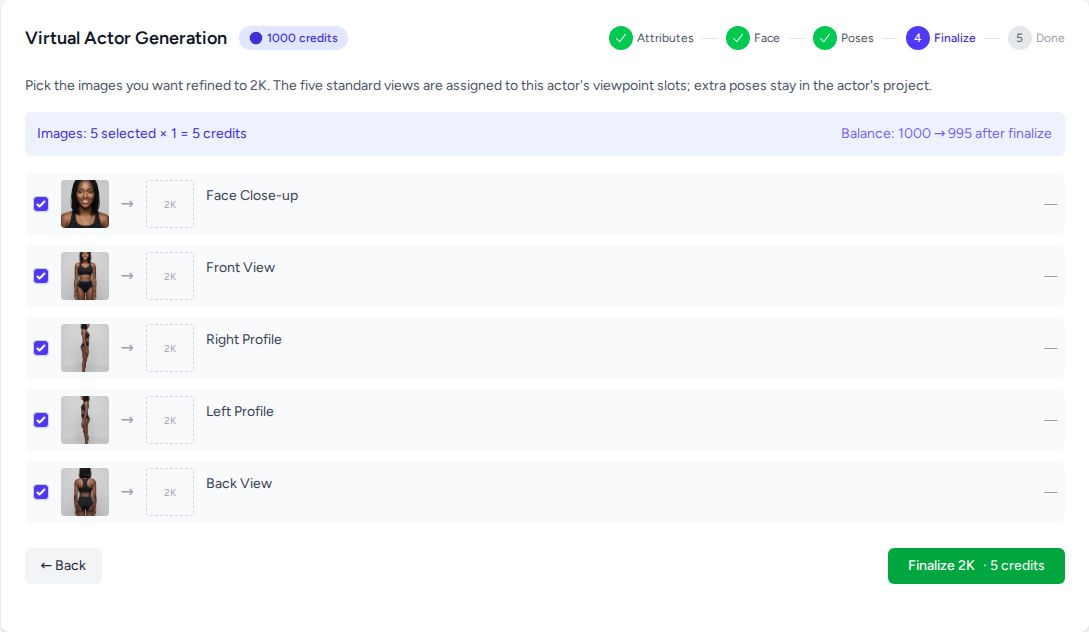Click the step 5 circle icon
The width and height of the screenshot is (1089, 632).
[1020, 38]
